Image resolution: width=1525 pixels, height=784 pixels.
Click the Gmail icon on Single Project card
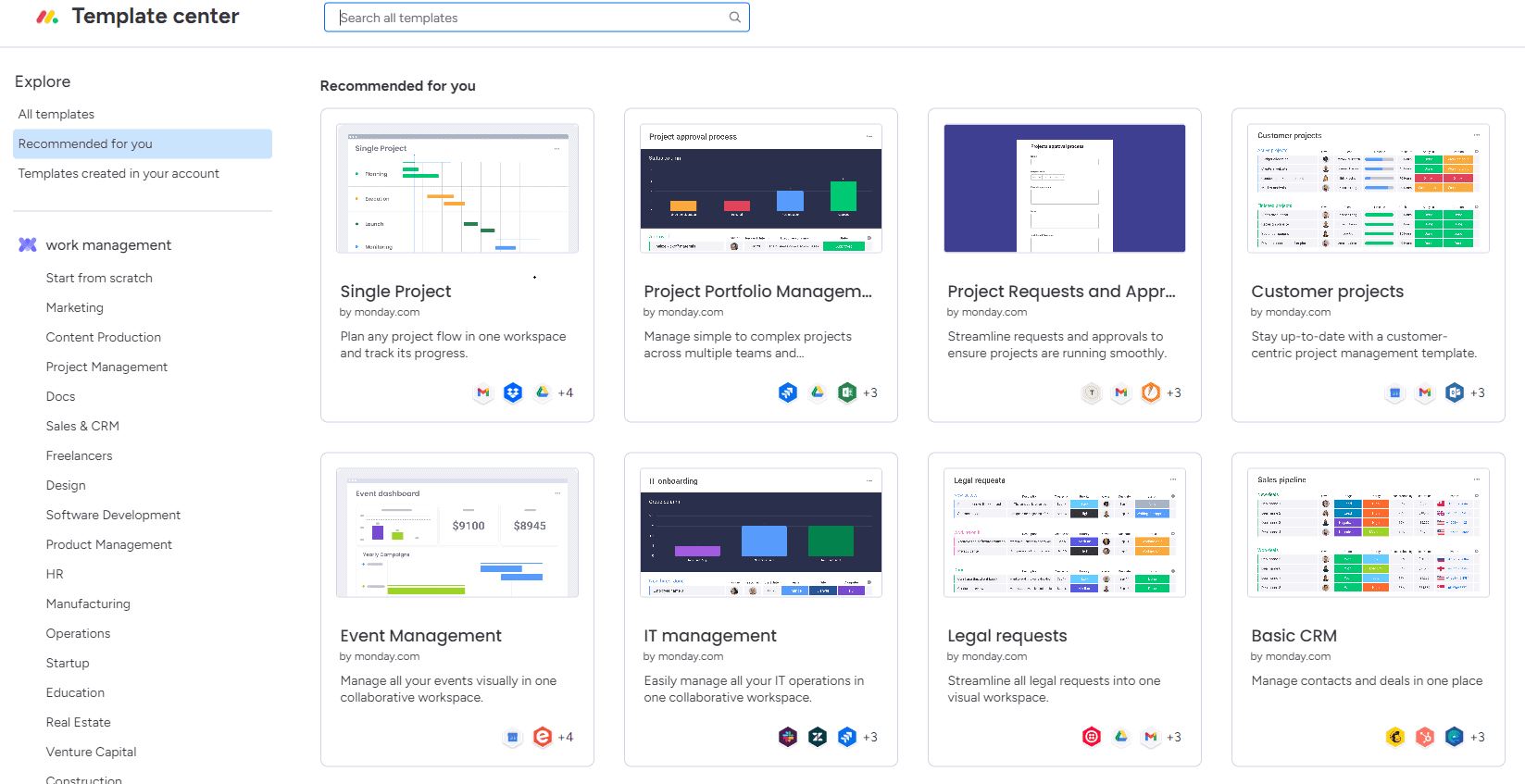[483, 392]
